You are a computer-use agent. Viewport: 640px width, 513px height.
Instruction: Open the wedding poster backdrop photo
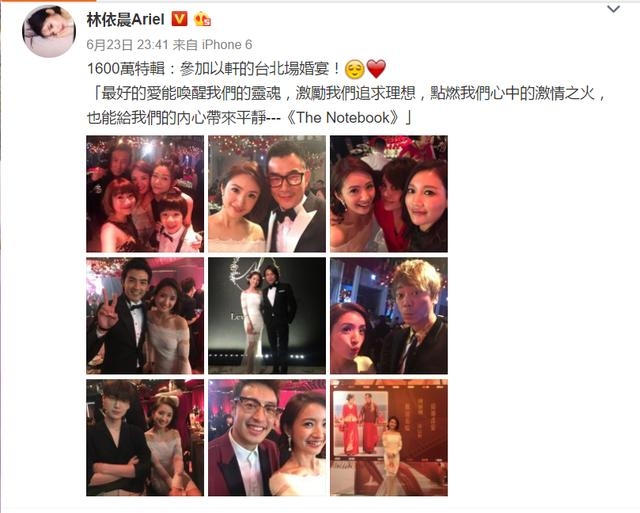[x=389, y=437]
